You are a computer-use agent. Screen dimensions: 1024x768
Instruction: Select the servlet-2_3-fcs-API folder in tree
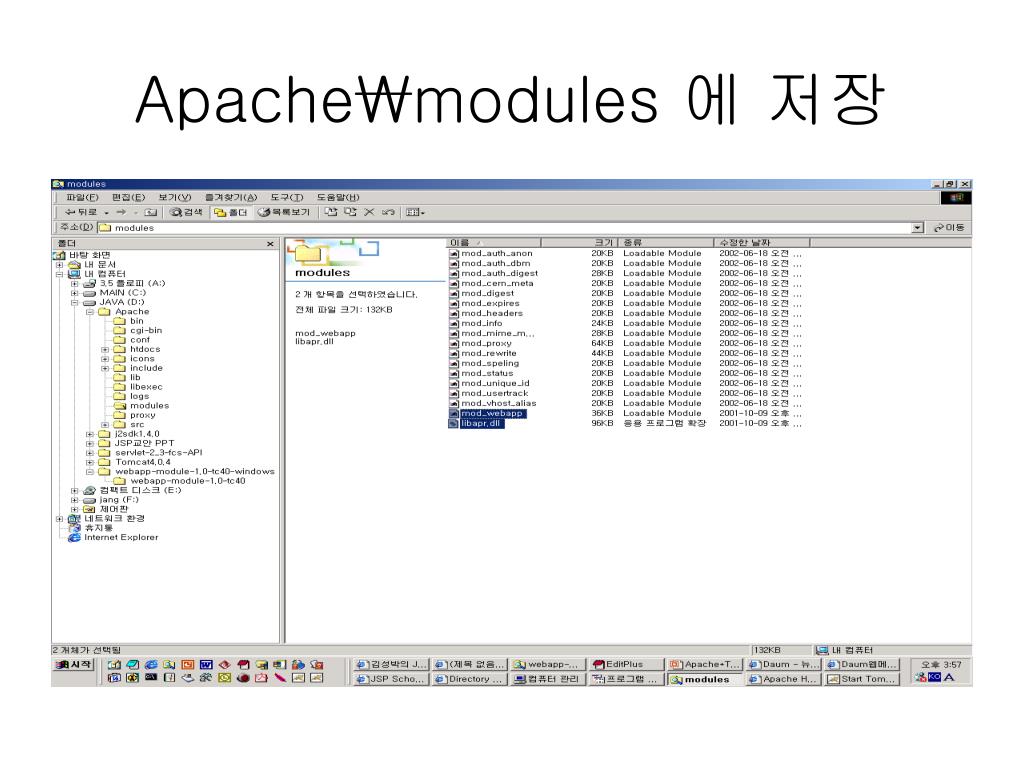click(159, 453)
